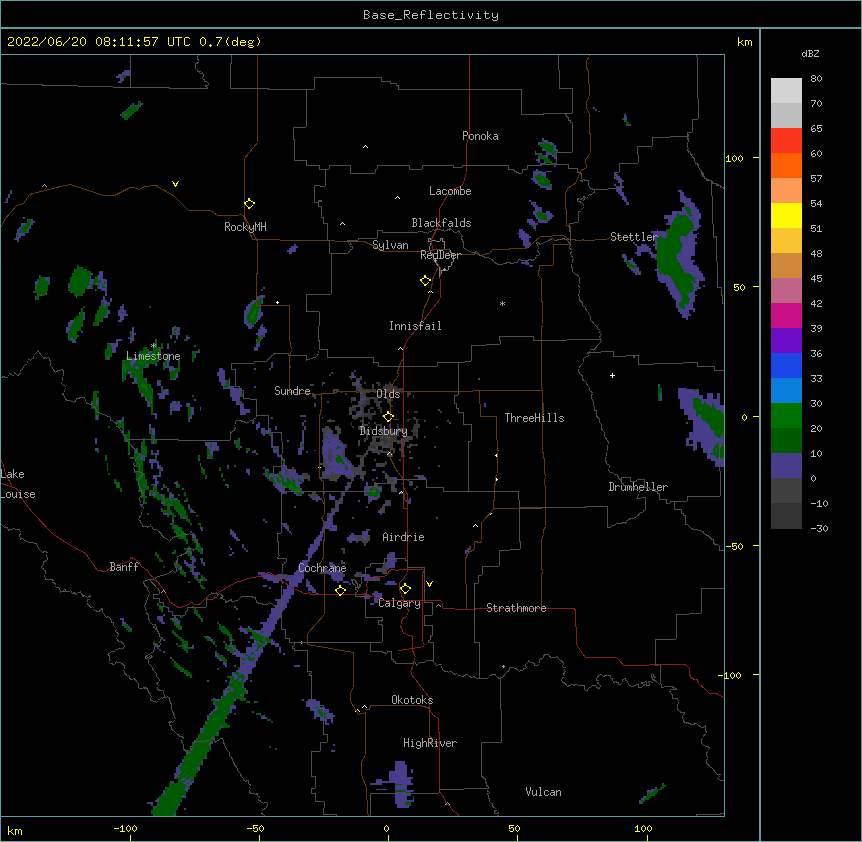Pick the red 65 dBZ legend swatch
The width and height of the screenshot is (862, 842).
click(x=786, y=141)
